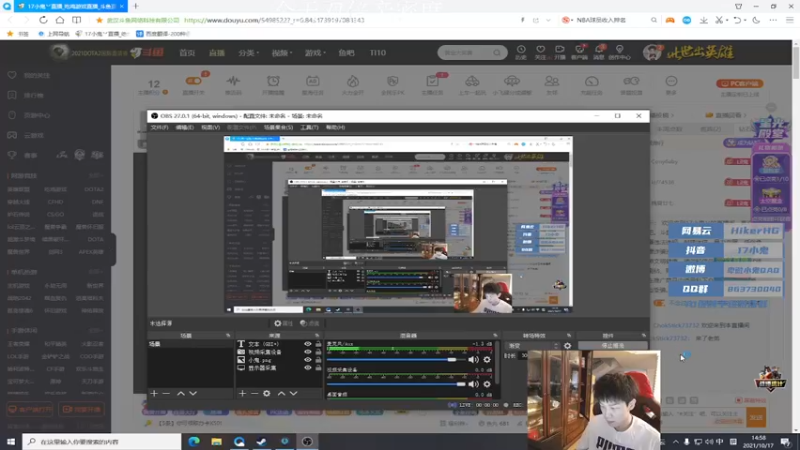Lock the 显示器采集 source

click(318, 367)
